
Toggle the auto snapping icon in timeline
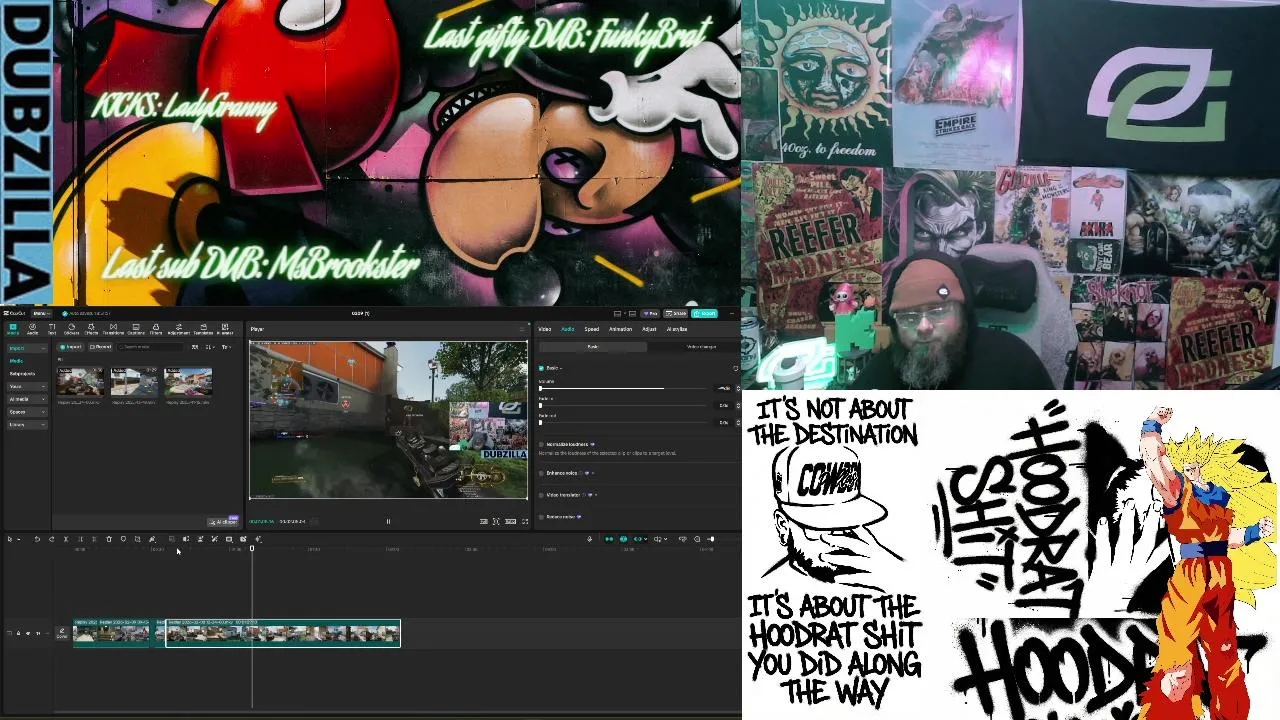(623, 539)
